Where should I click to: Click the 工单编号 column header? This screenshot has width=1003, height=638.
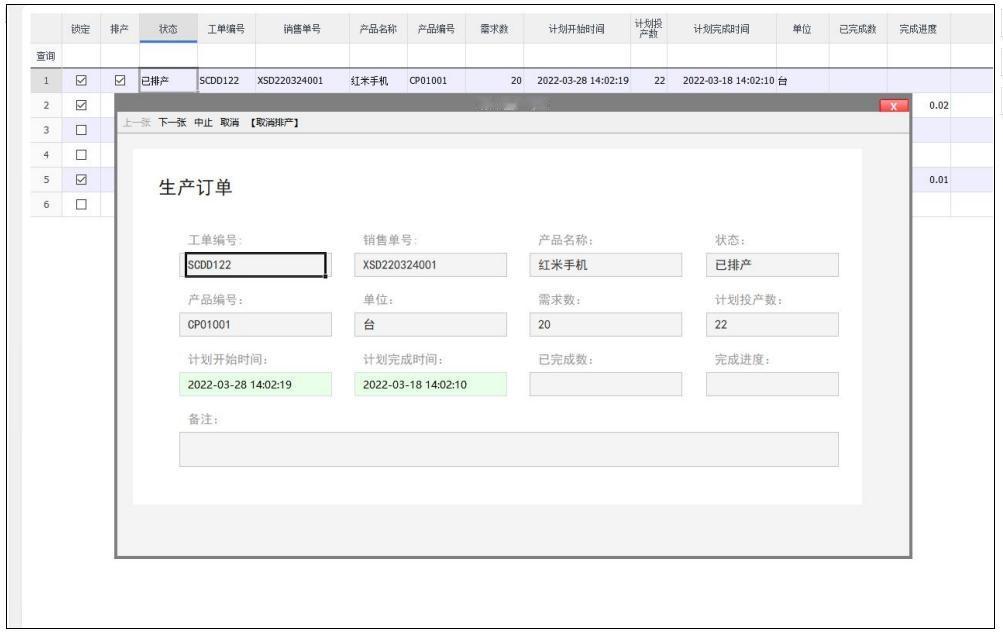click(x=226, y=29)
